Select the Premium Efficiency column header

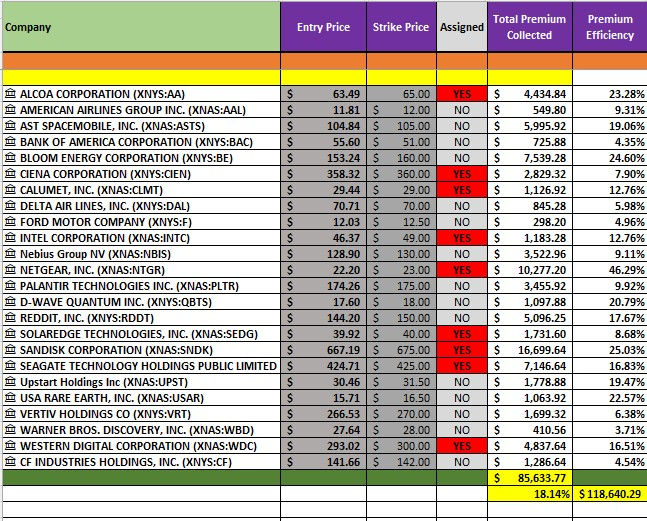tap(610, 27)
